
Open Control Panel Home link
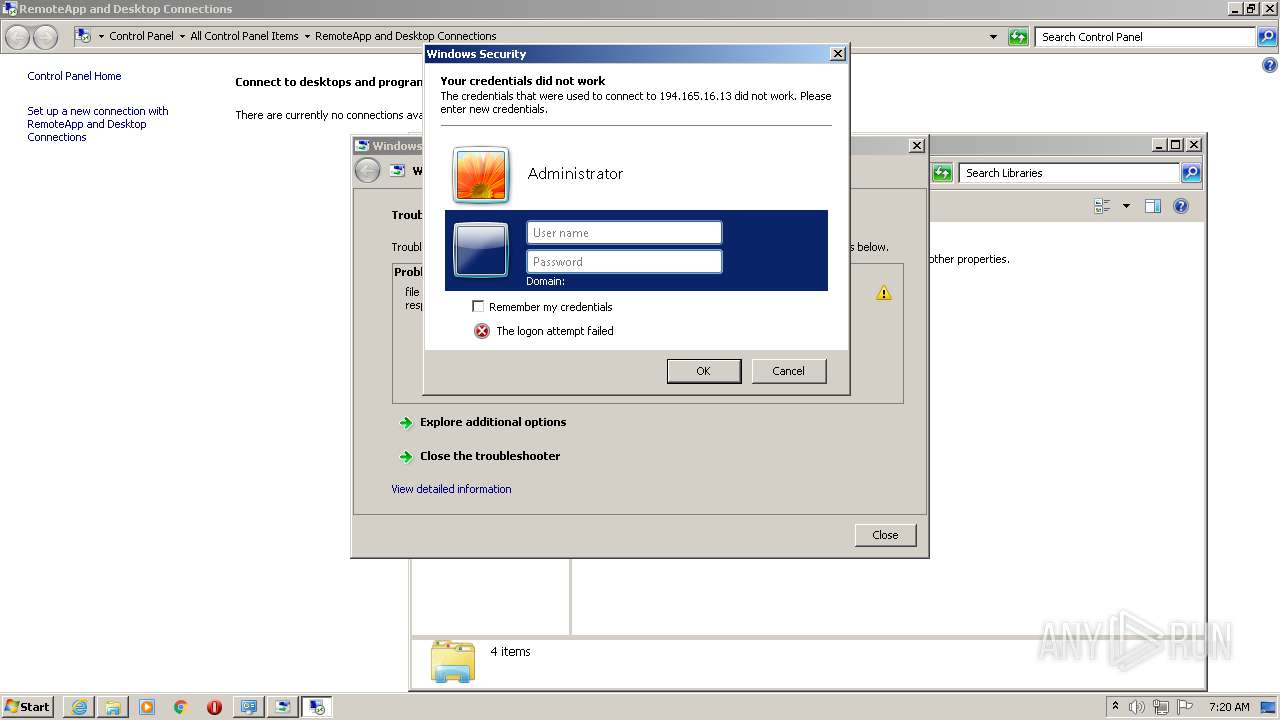pos(74,76)
